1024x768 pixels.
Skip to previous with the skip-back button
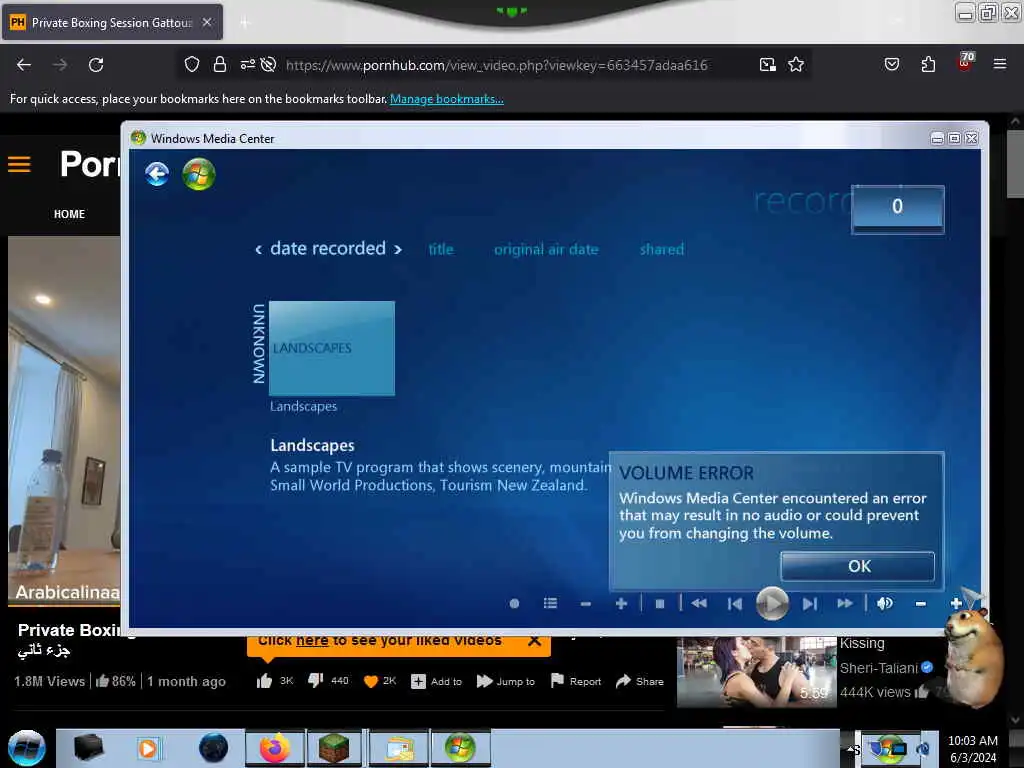[735, 604]
